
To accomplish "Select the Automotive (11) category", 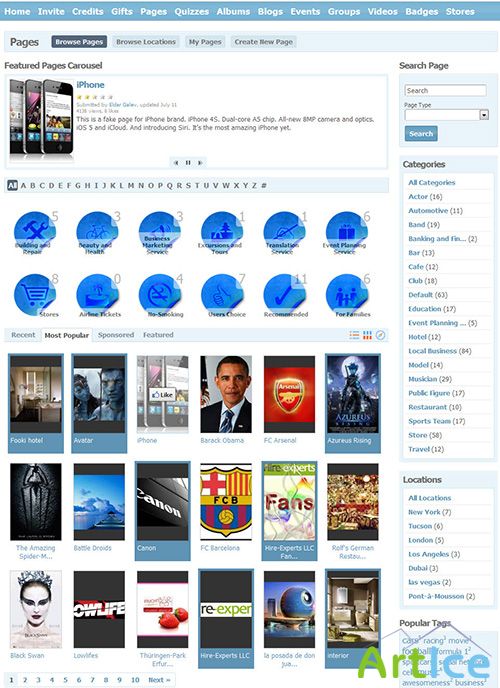I will 435,211.
